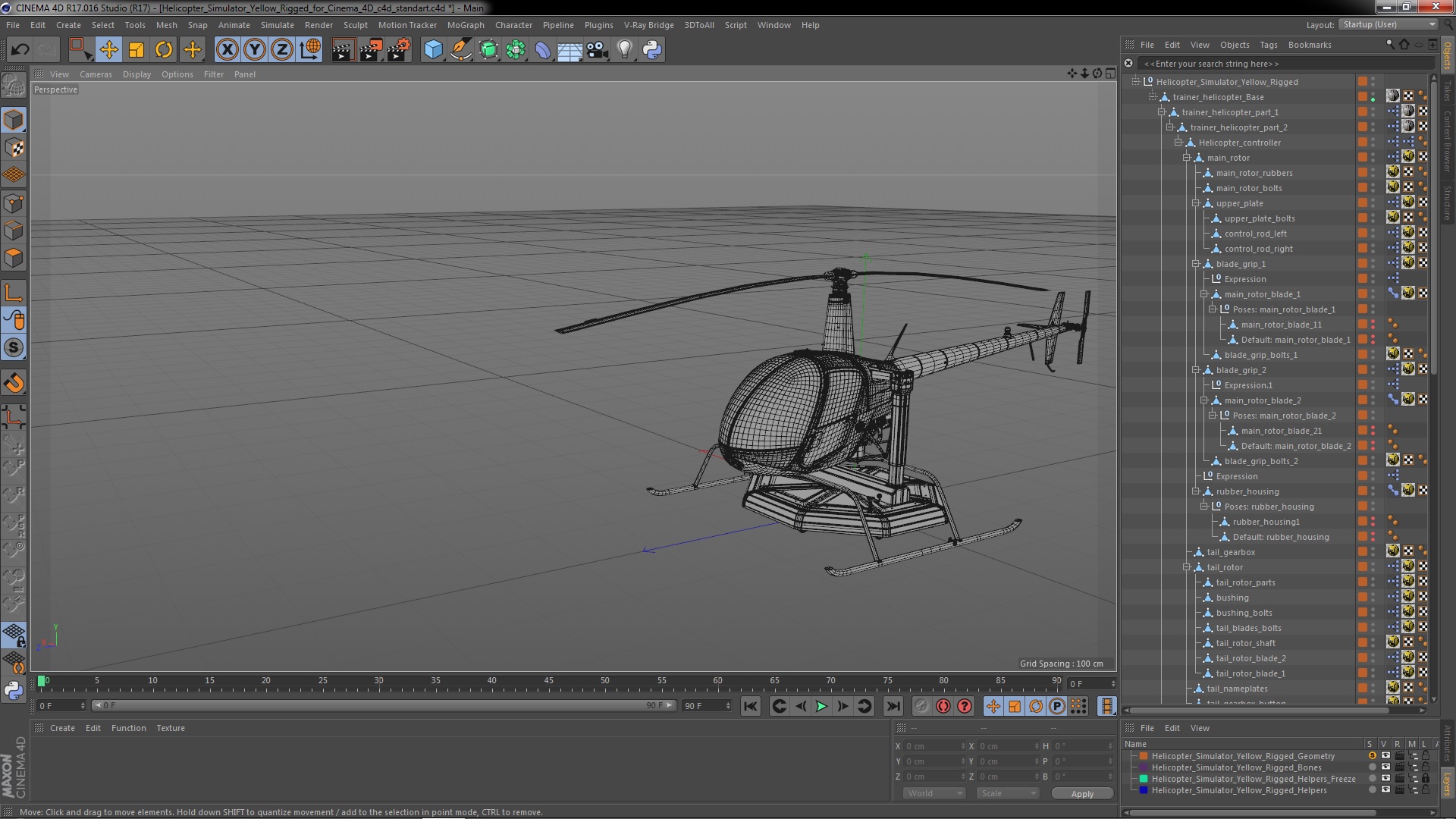Click frame 45 on timeline ruler
The height and width of the screenshot is (819, 1456).
tap(548, 681)
